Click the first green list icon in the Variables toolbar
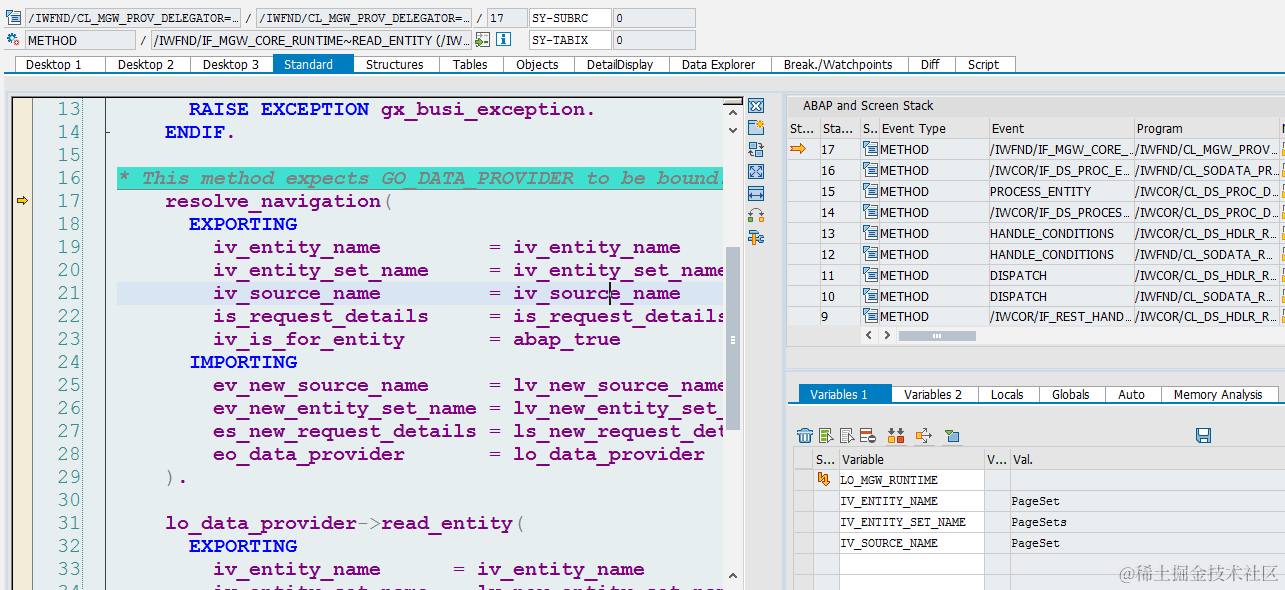 (826, 435)
